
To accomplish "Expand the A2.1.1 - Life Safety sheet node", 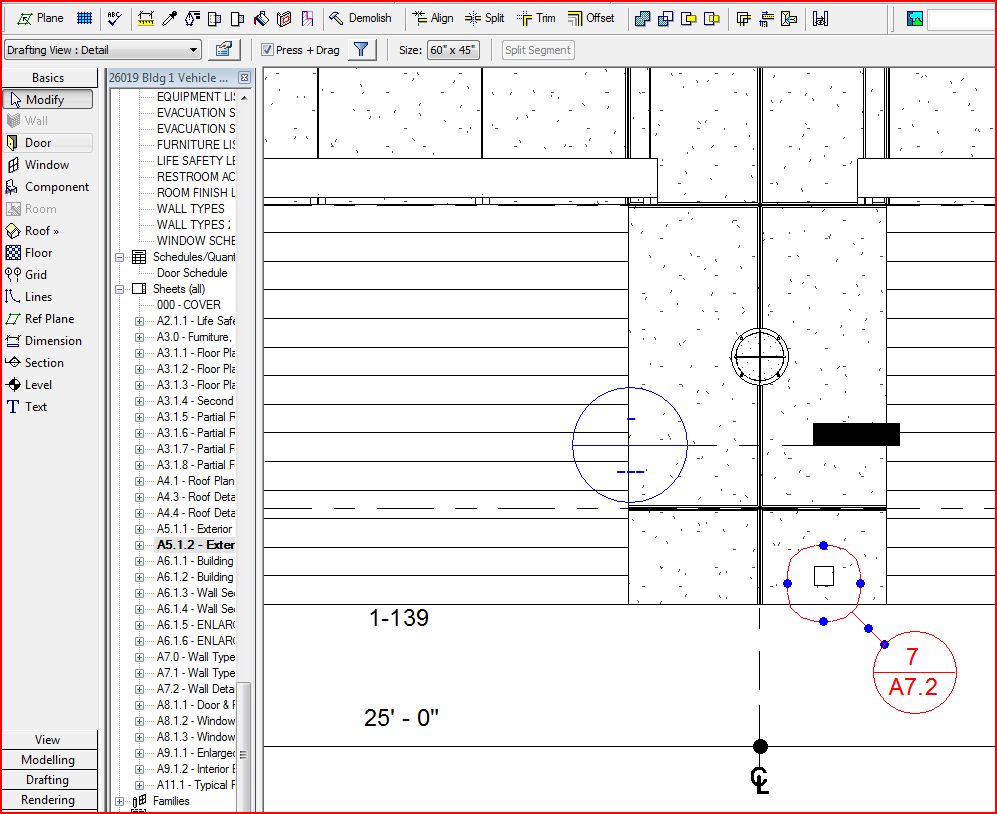I will (x=139, y=321).
